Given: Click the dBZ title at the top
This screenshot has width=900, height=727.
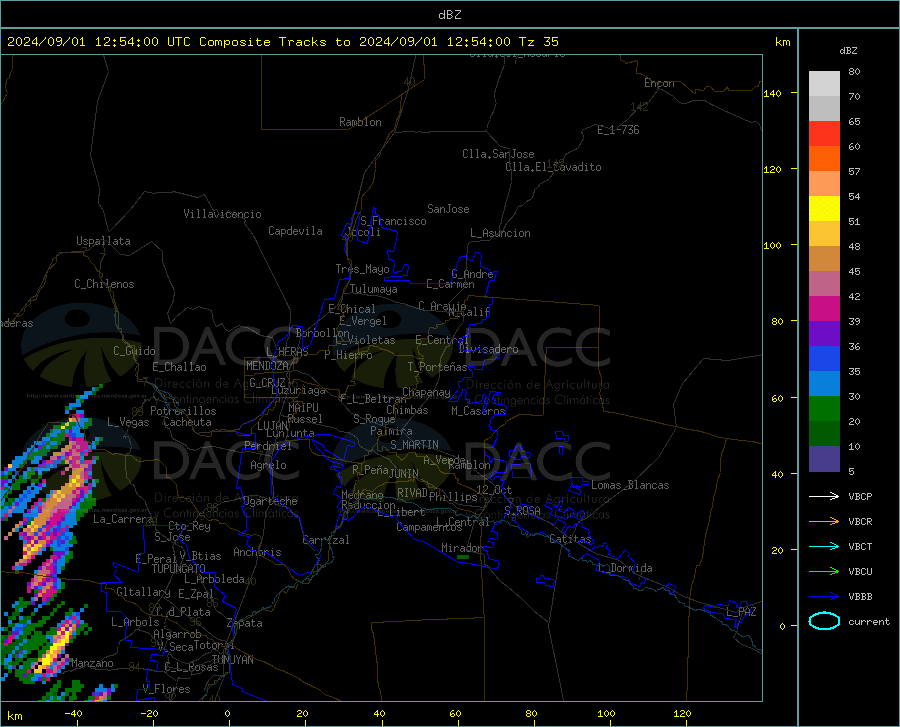Looking at the screenshot, I should point(450,15).
